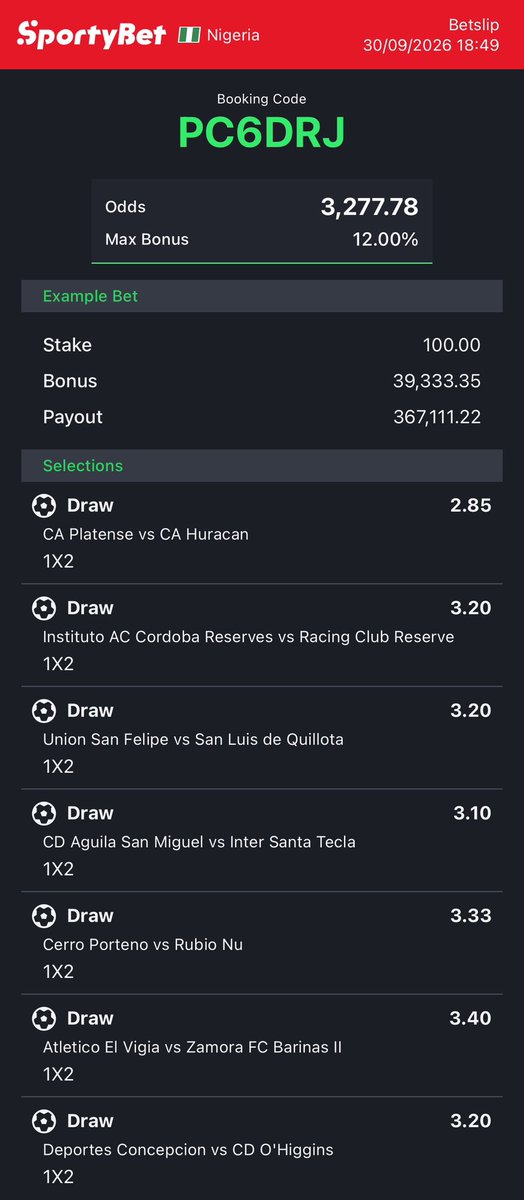Click the Stake amount 100.00
Image resolution: width=524 pixels, height=1200 pixels.
coord(452,345)
